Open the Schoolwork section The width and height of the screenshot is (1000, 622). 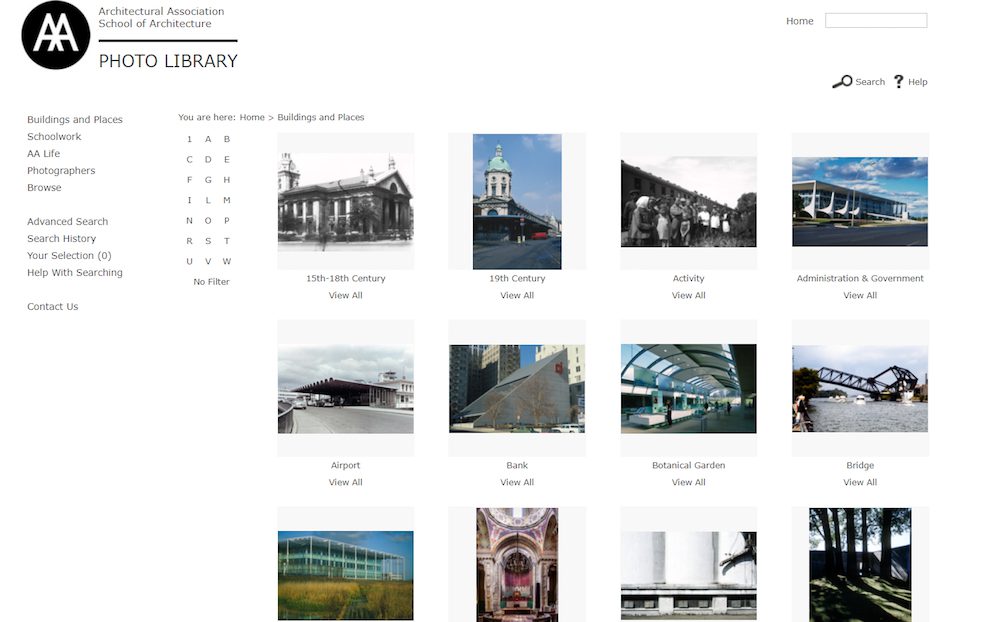pyautogui.click(x=54, y=136)
